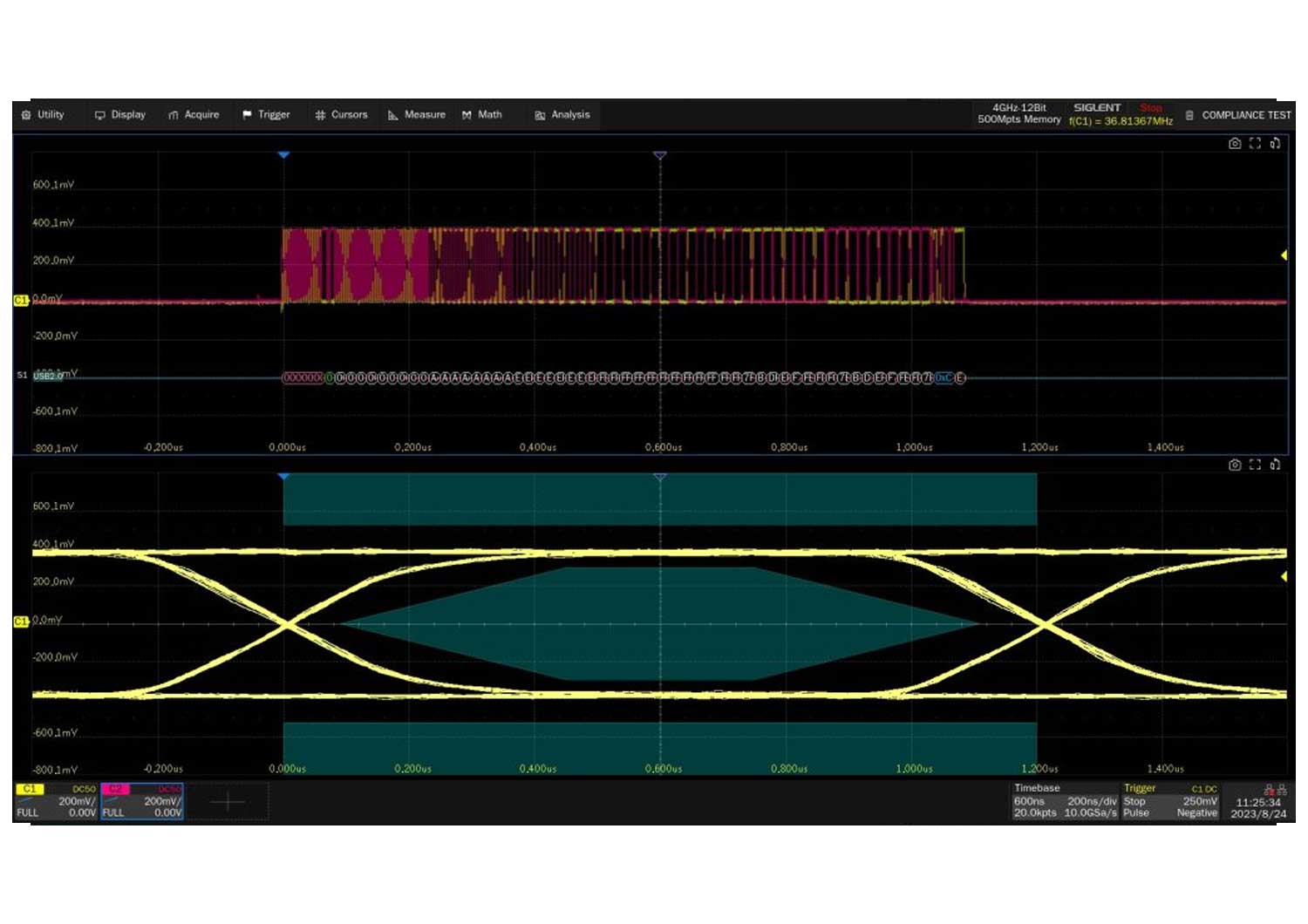
Task: Click rotate icon in eye diagram window
Action: point(1275,465)
